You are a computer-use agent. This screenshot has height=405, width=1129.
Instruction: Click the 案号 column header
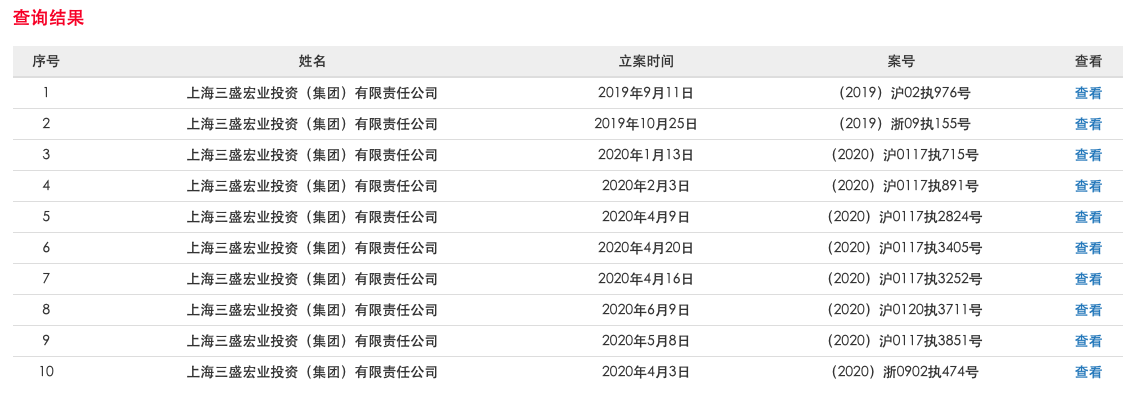click(901, 61)
